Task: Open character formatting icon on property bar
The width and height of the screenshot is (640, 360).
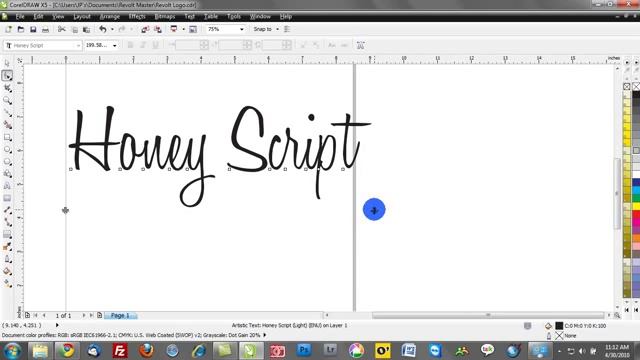Action: pyautogui.click(x=360, y=45)
